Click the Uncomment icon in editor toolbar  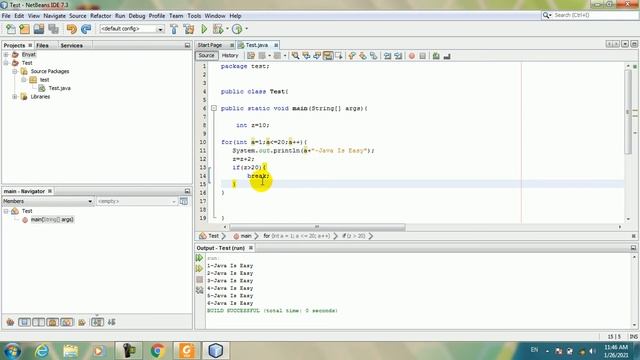point(447,56)
